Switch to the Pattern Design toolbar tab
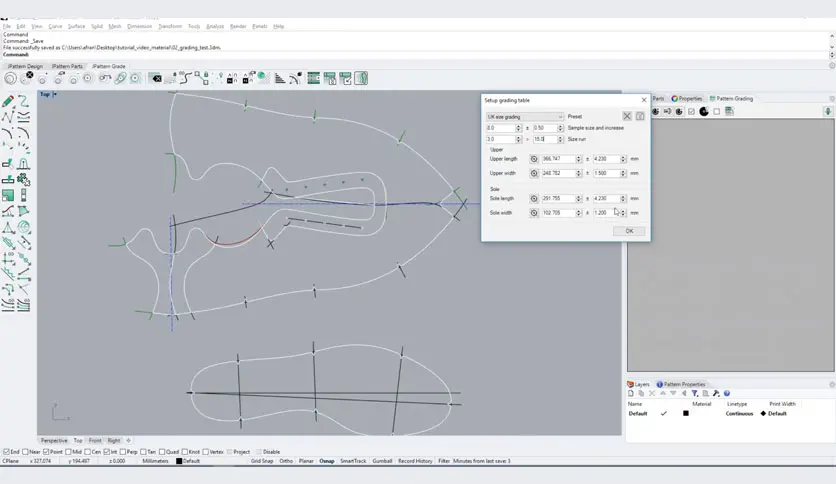836x484 pixels. tap(25, 66)
